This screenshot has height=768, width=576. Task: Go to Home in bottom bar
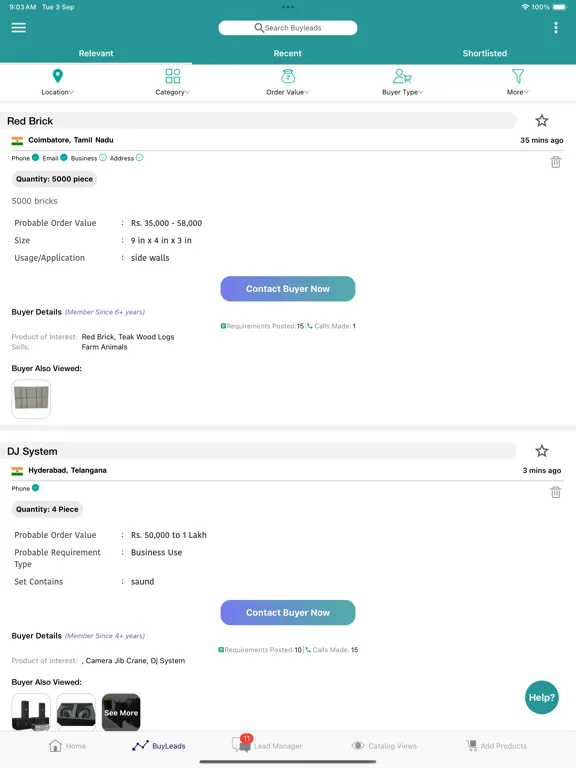[x=68, y=745]
